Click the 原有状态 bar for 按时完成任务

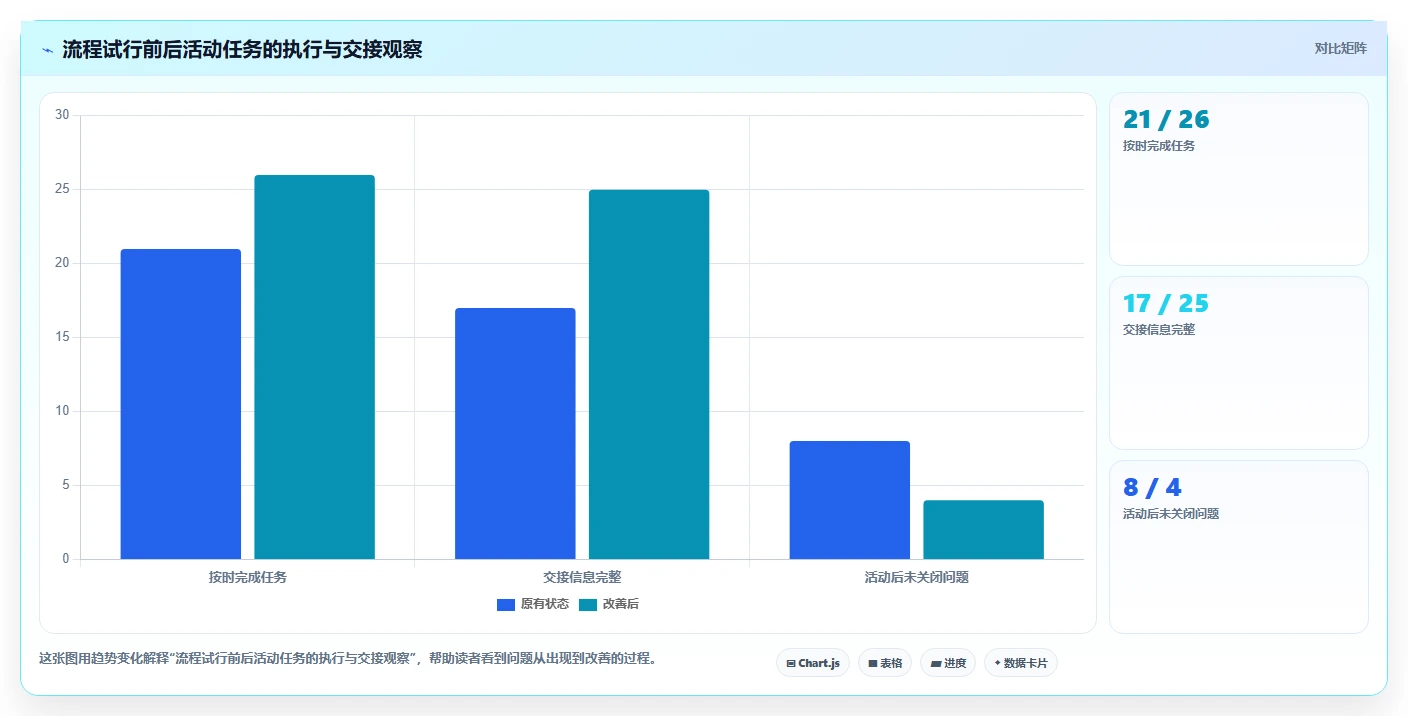point(181,404)
